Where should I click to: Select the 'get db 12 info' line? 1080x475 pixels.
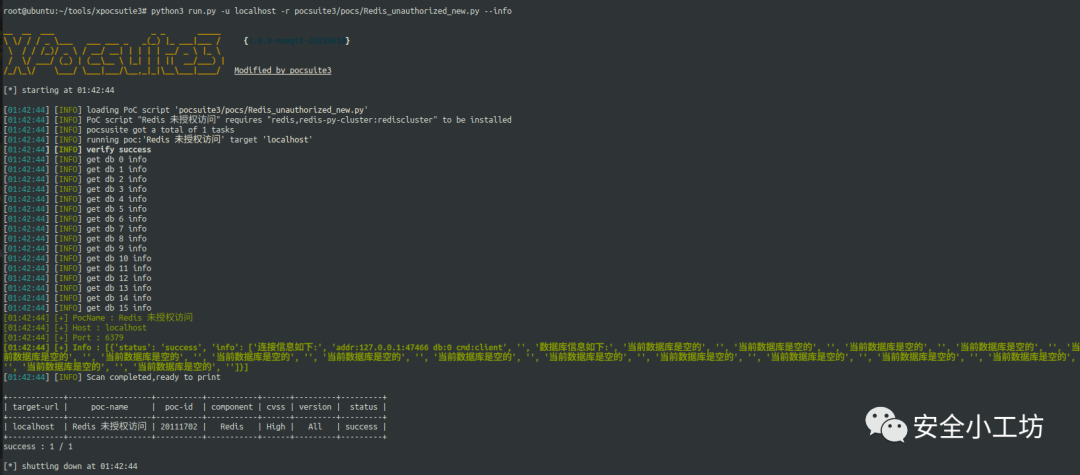(x=77, y=278)
